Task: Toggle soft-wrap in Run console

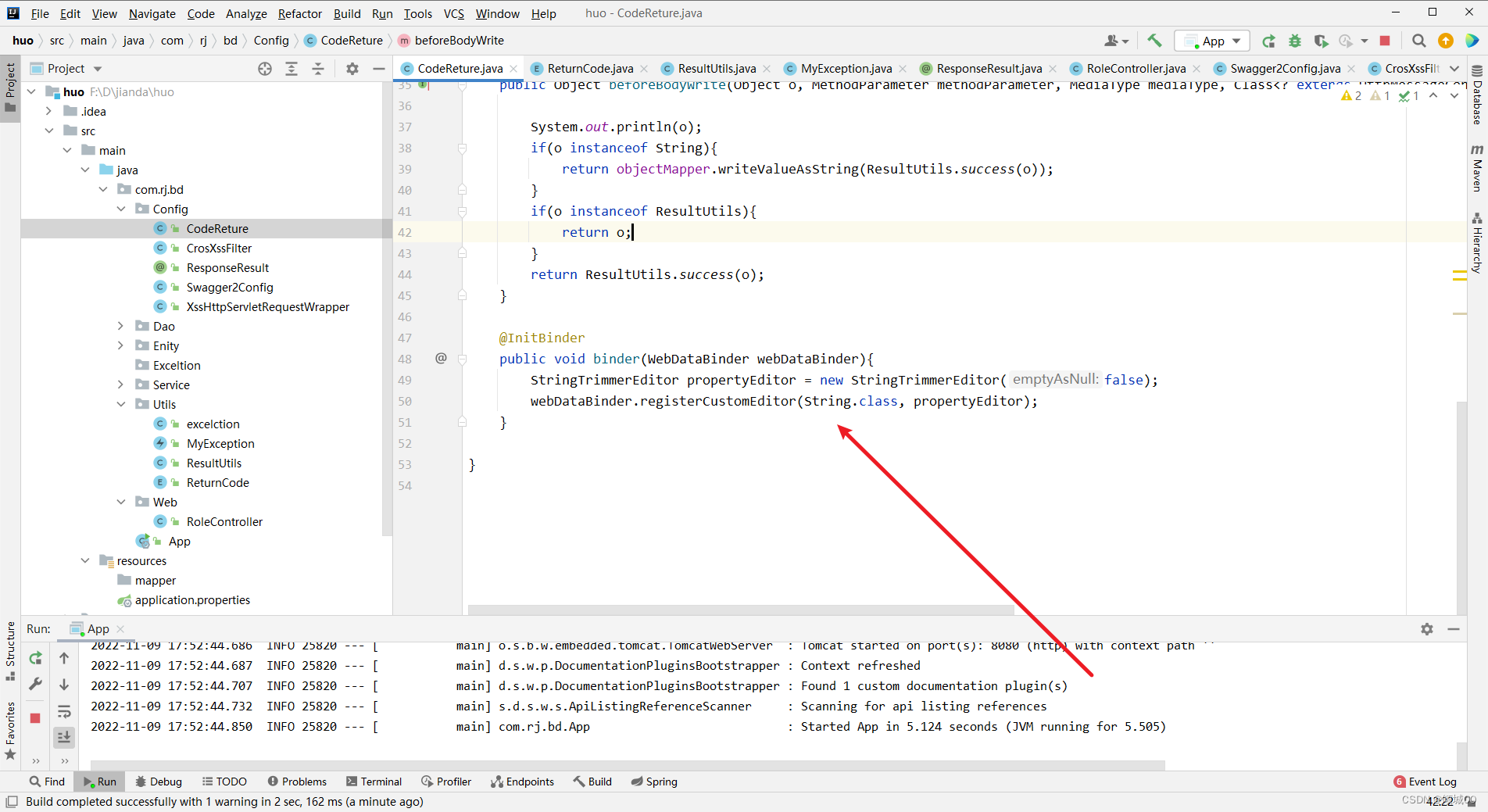Action: pos(64,711)
